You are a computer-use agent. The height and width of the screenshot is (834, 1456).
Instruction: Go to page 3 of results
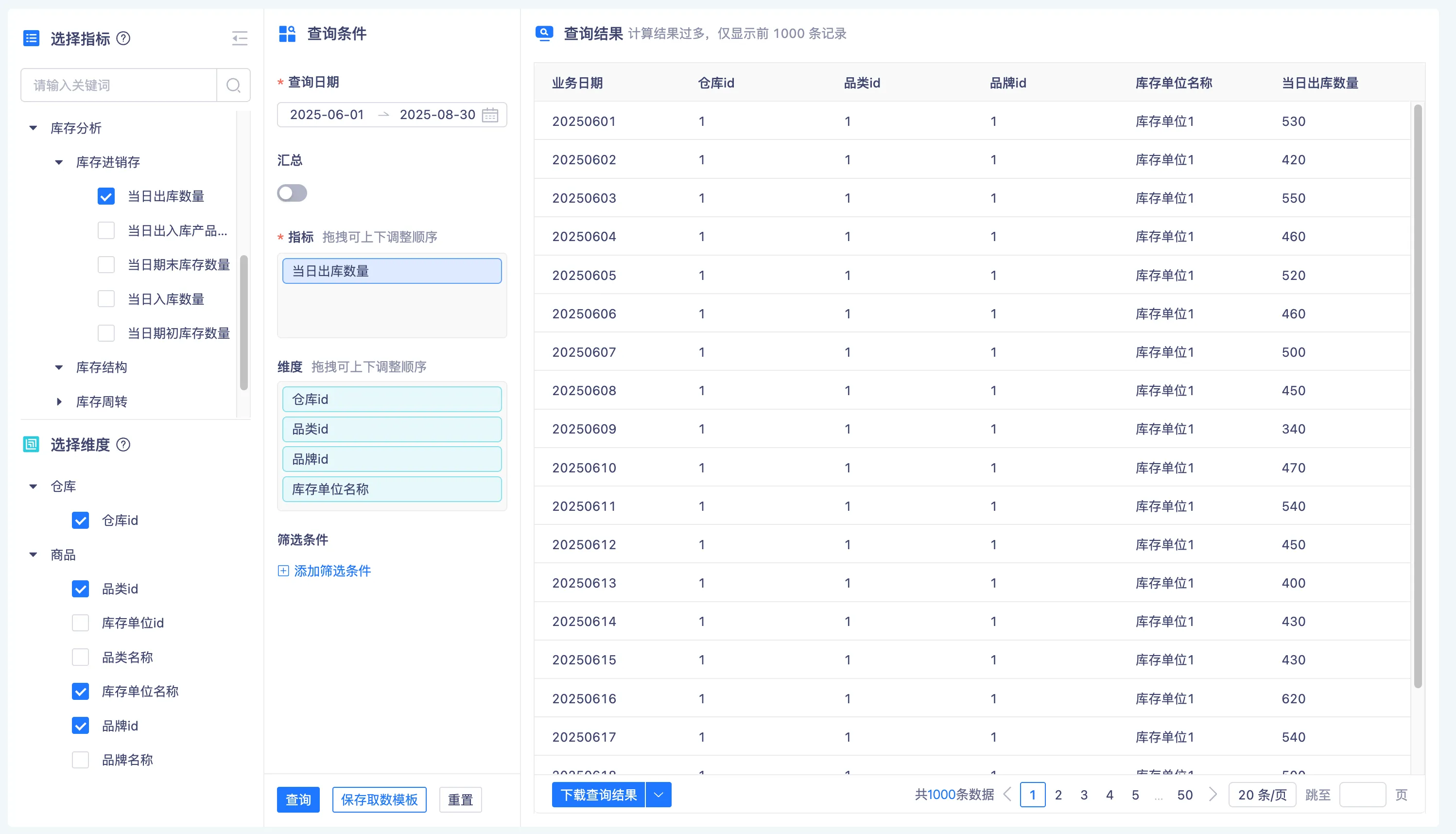[1084, 795]
